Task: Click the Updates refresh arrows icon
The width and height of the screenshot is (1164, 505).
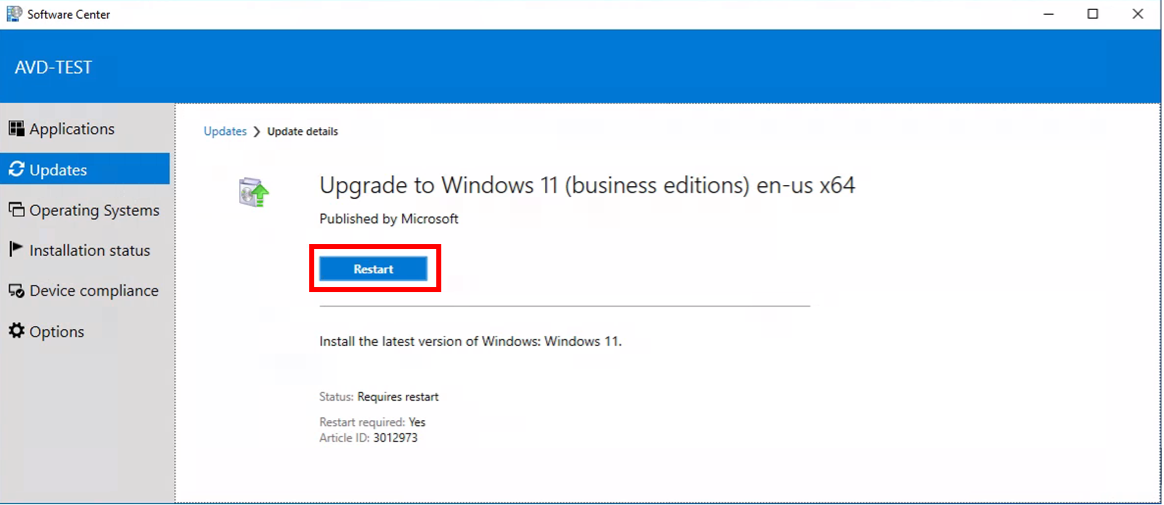Action: [16, 169]
